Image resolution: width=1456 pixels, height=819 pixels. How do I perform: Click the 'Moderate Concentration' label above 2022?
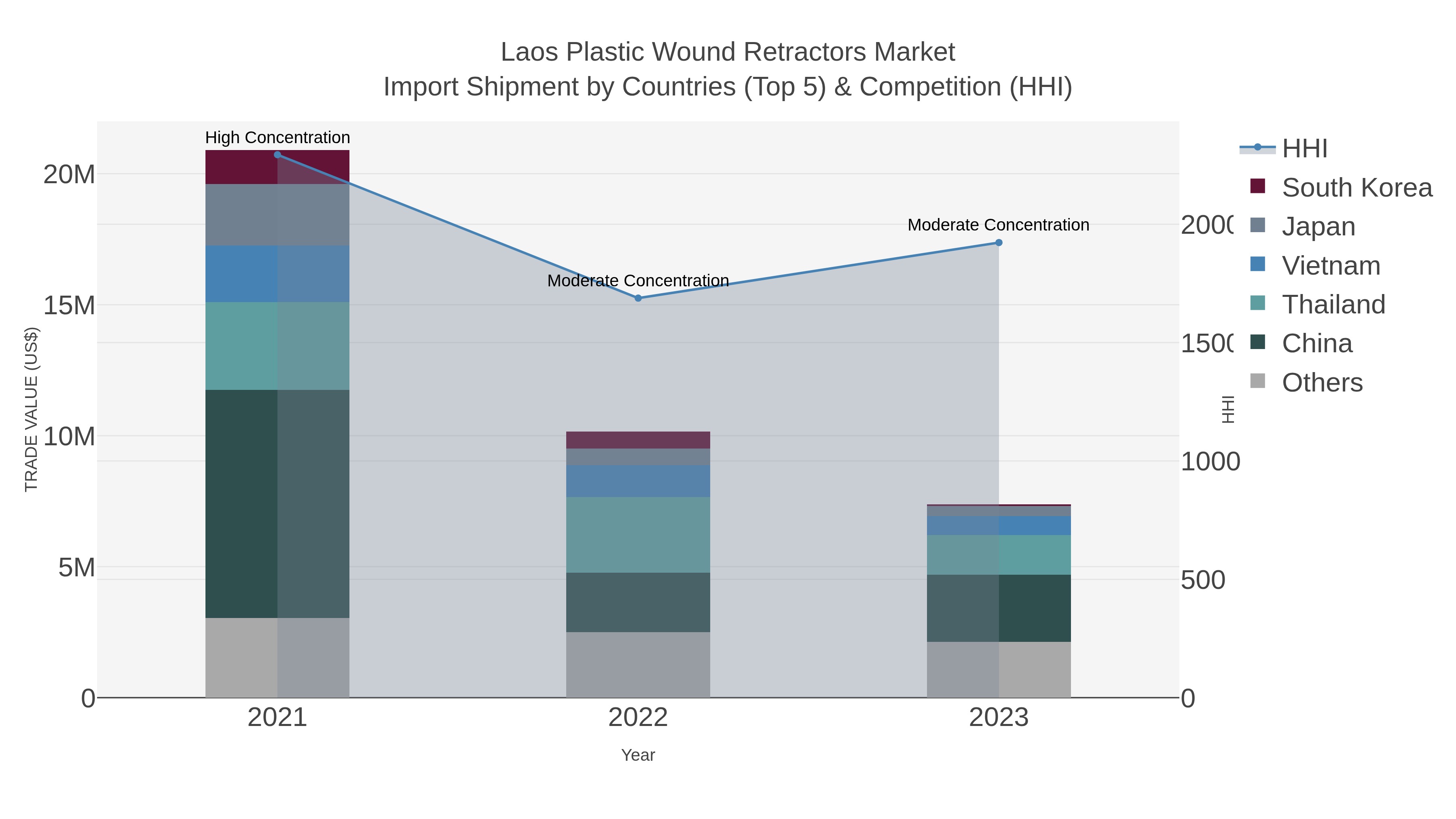638,280
